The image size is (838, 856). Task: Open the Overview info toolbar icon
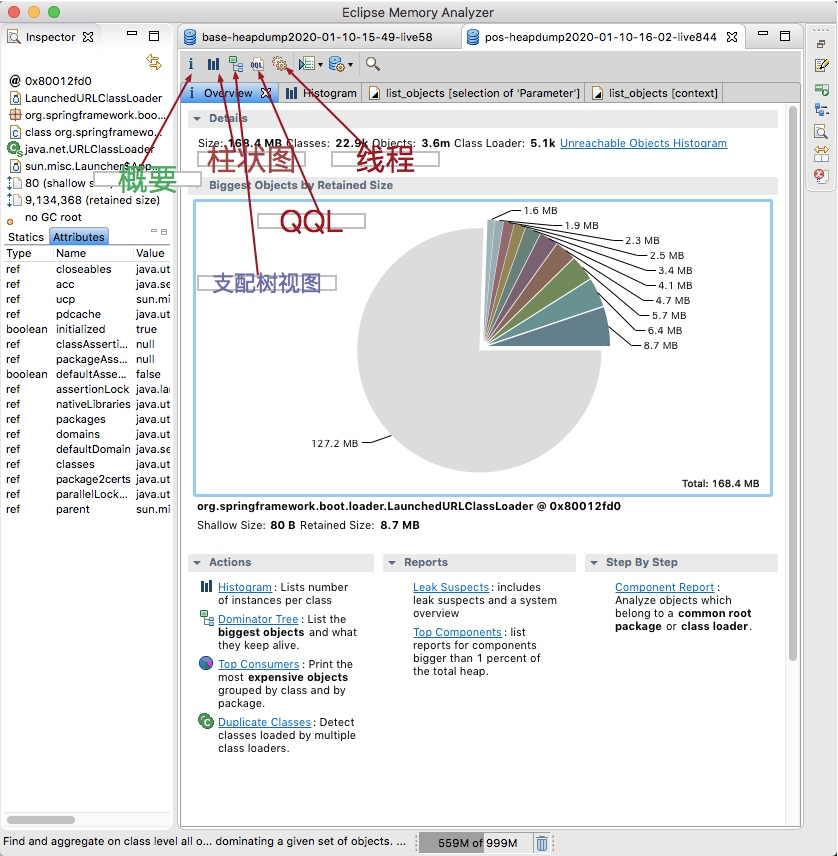(x=191, y=64)
